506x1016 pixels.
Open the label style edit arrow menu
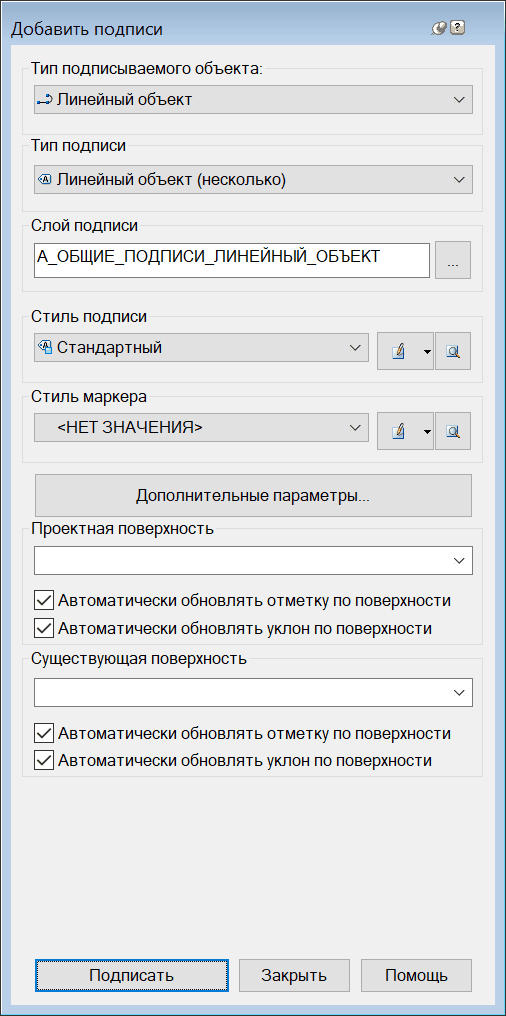click(427, 352)
